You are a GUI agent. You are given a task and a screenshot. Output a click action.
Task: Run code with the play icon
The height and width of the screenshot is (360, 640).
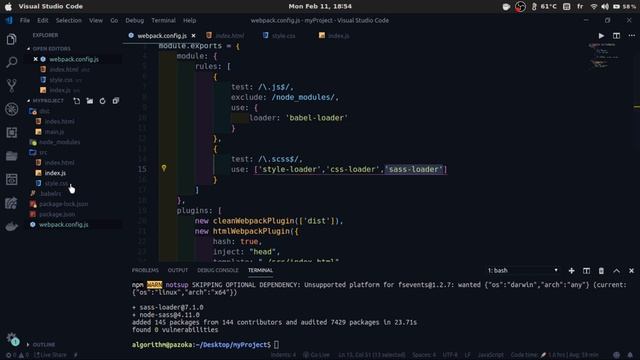click(601, 36)
